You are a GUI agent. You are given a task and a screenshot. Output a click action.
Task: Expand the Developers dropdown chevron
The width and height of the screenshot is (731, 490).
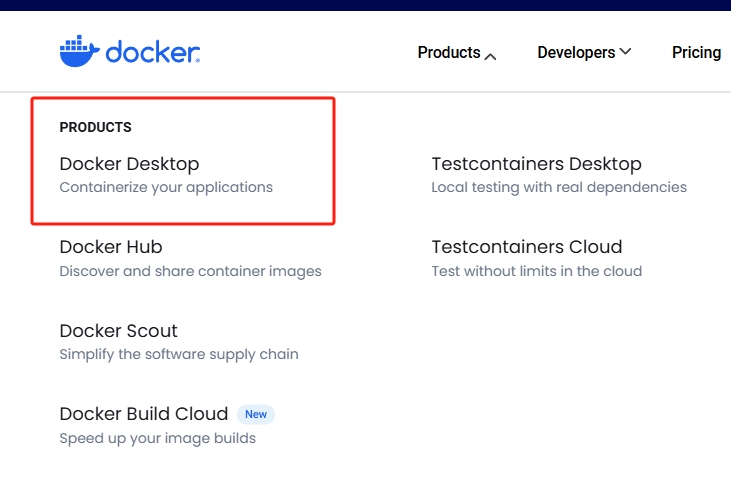point(626,51)
